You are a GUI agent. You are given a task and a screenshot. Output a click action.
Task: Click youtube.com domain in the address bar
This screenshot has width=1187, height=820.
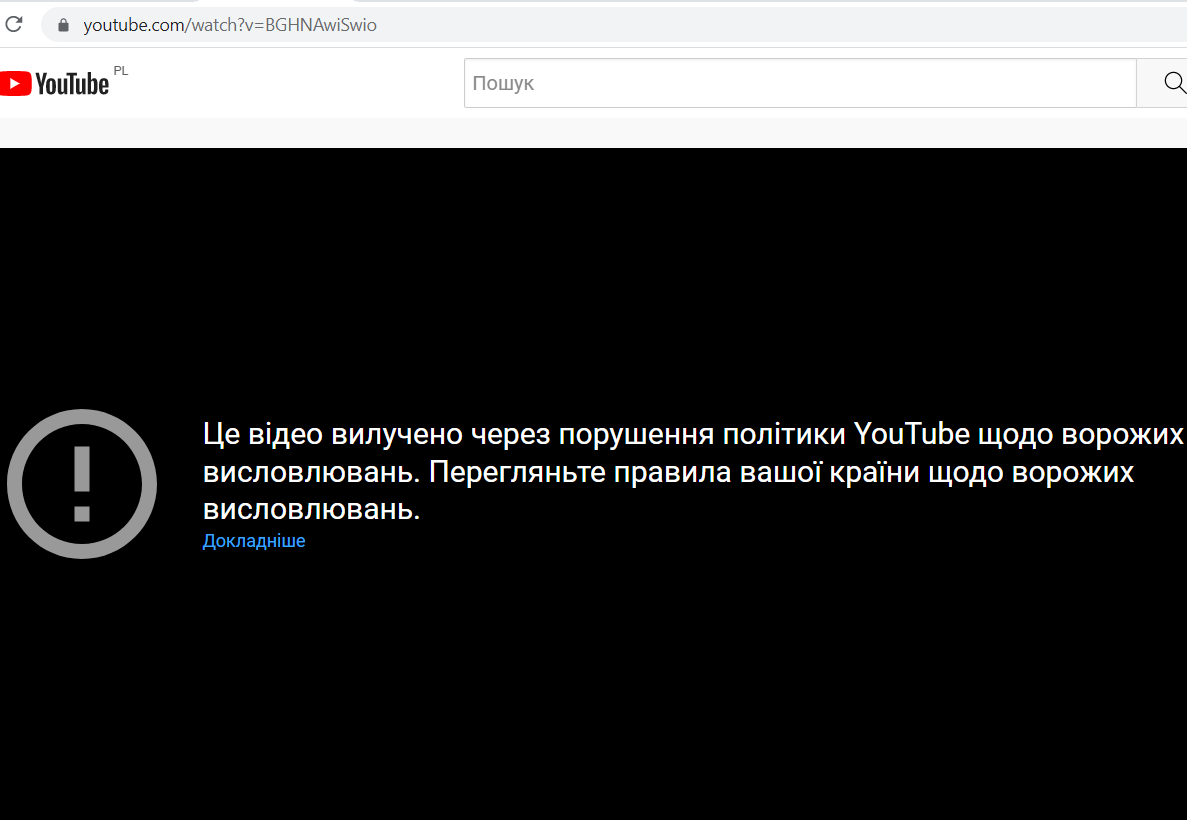pos(131,25)
